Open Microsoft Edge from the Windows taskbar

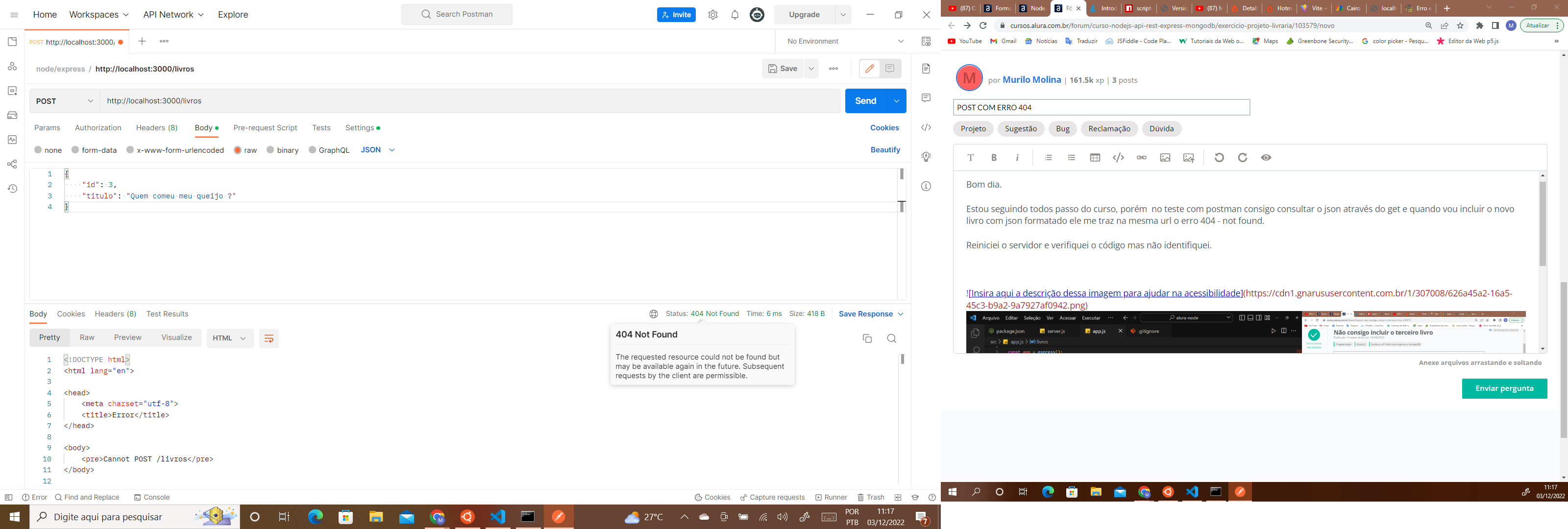pyautogui.click(x=315, y=517)
